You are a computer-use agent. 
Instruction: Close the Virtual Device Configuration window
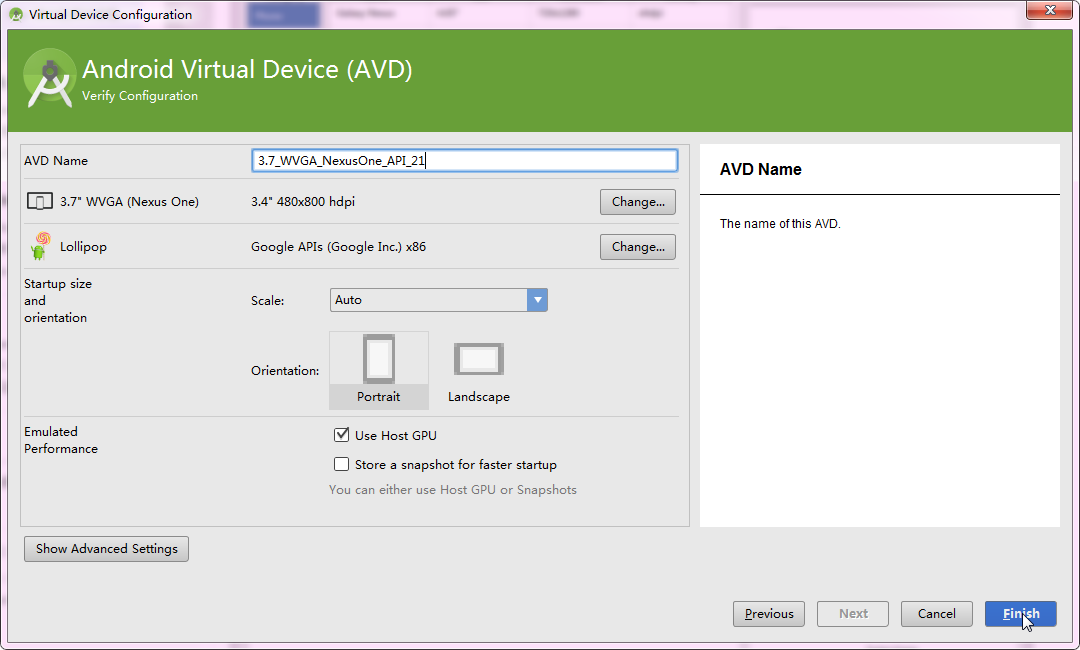[1050, 10]
